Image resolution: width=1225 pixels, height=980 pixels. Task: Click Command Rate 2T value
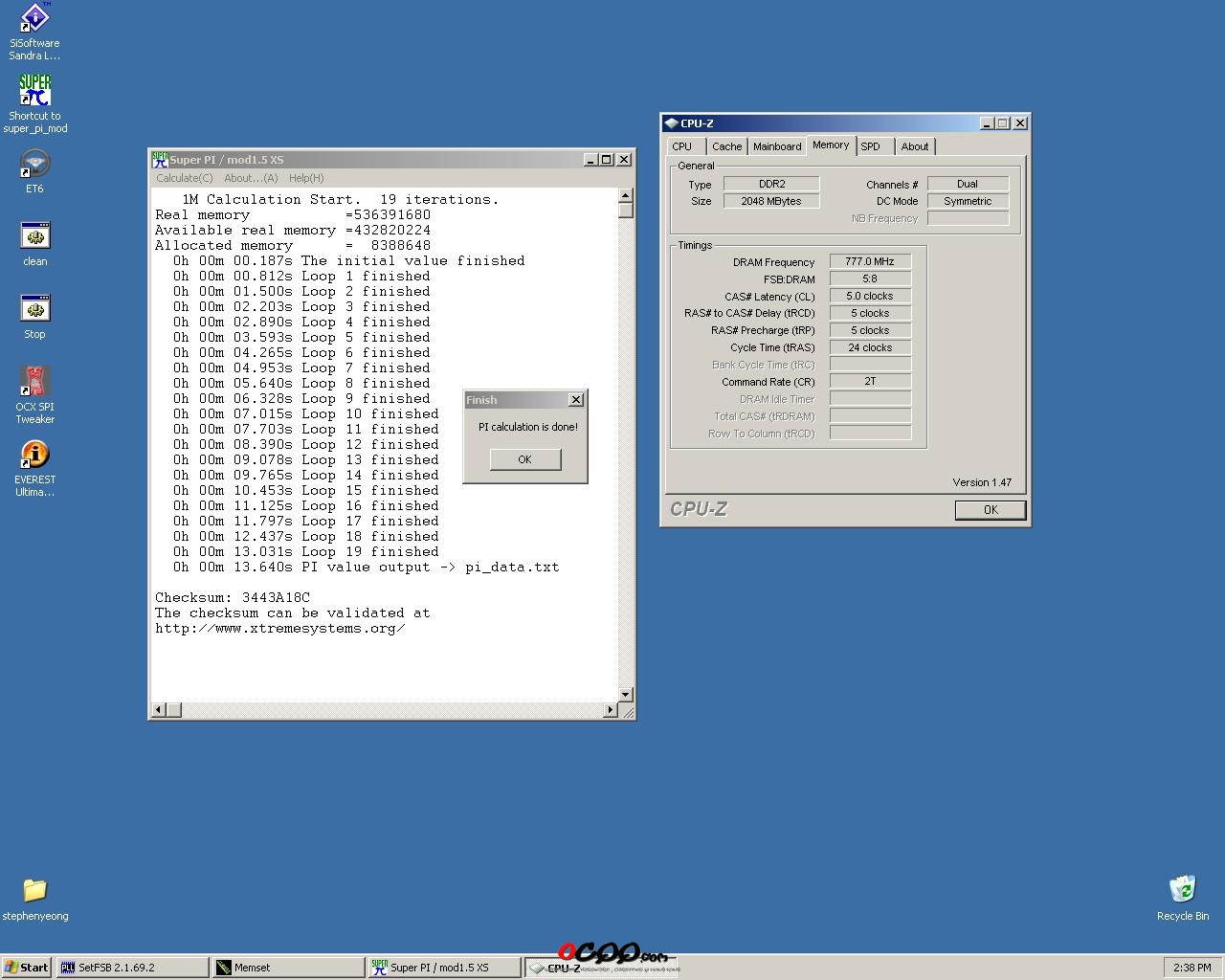[x=870, y=381]
